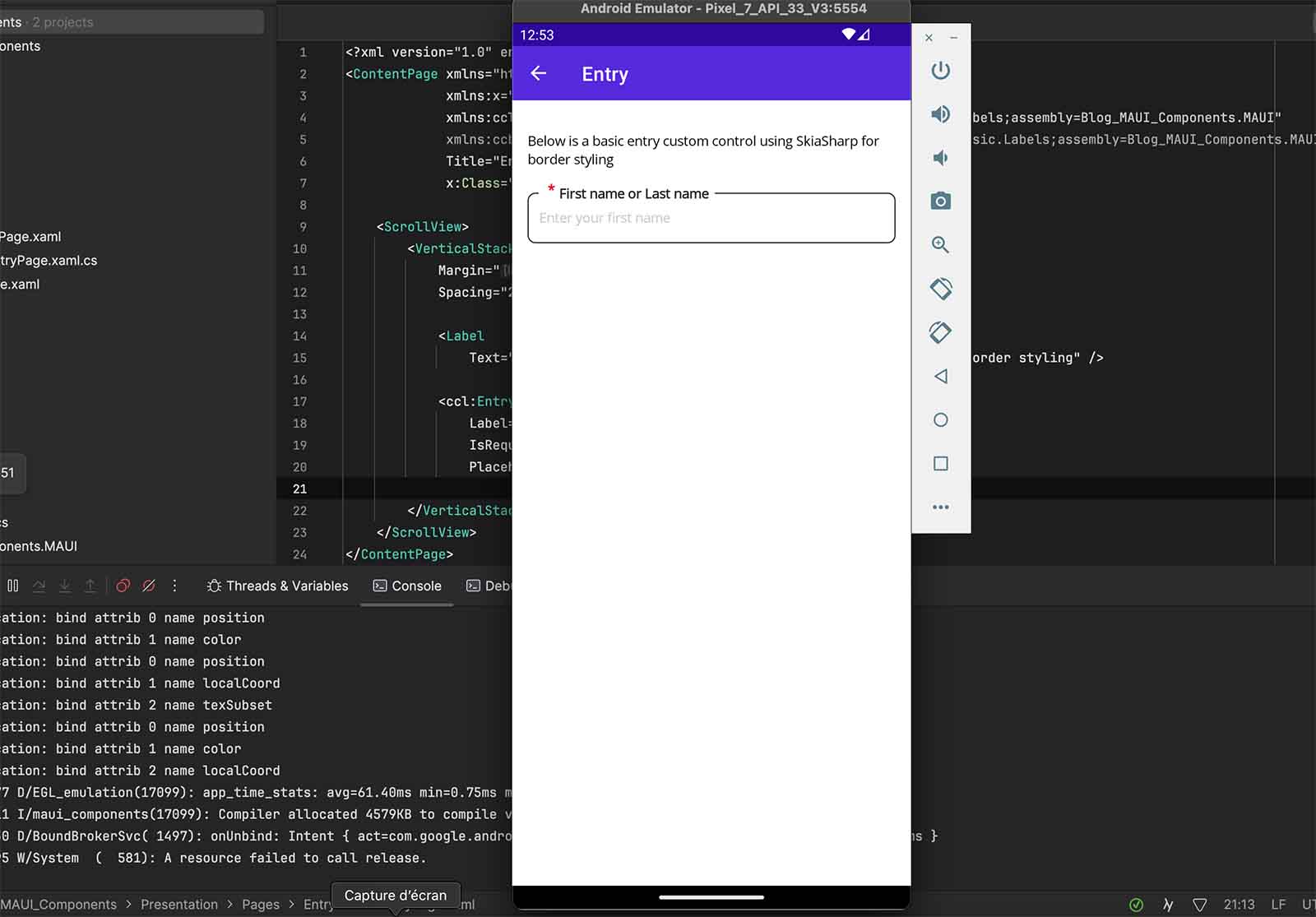
Task: Open View Breakpoints with the red circles icon
Action: [123, 586]
